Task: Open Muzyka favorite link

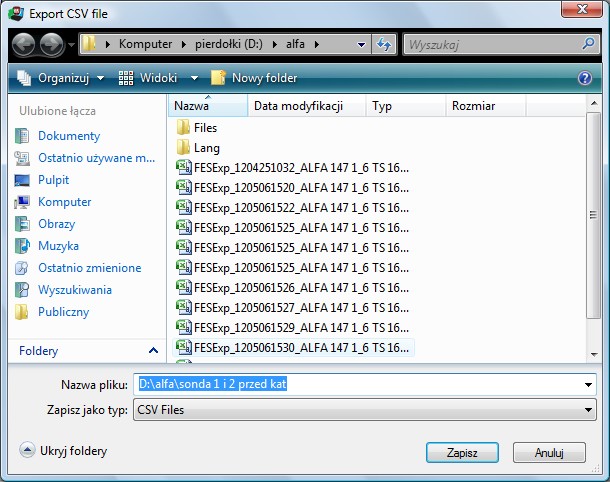Action: click(x=47, y=246)
